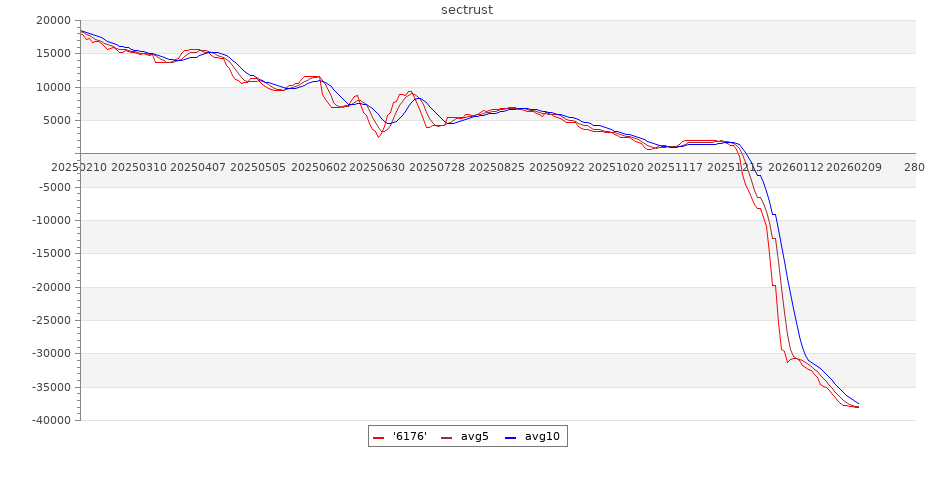Click the blue avg10 legend color marker
The height and width of the screenshot is (500, 935).
pos(510,437)
